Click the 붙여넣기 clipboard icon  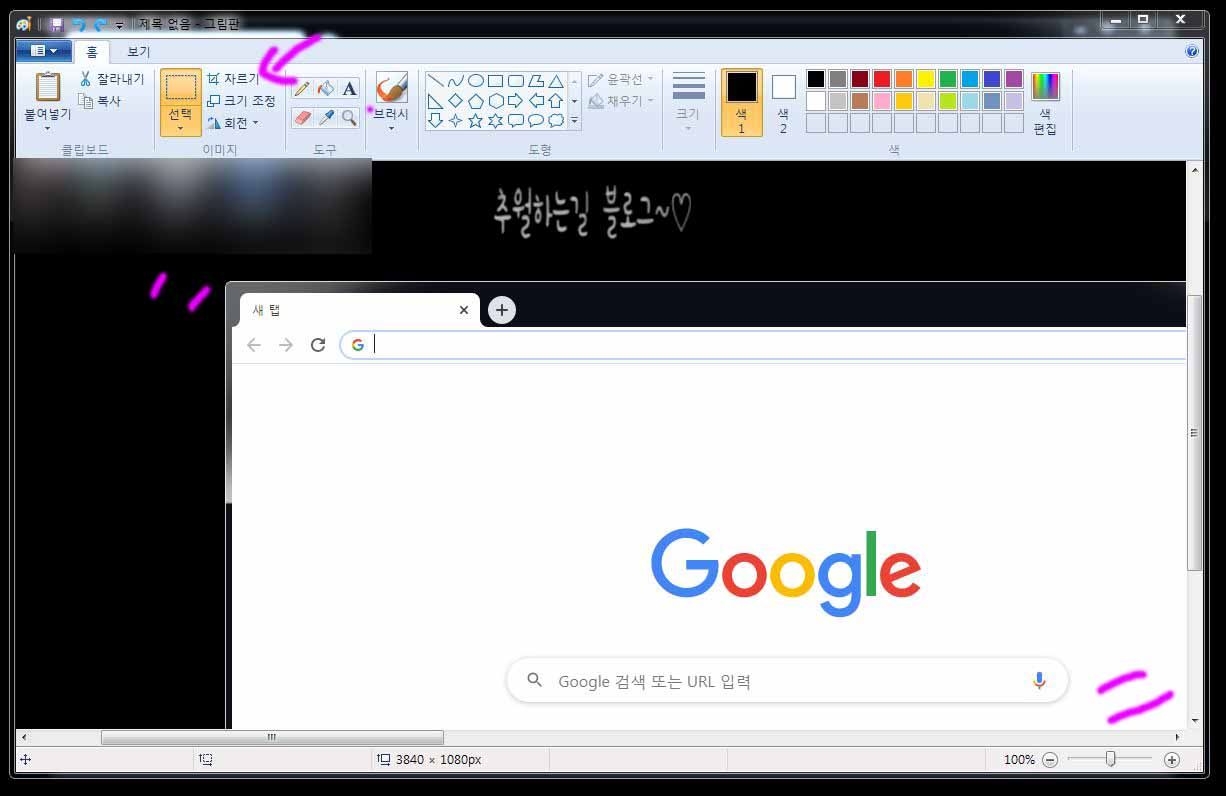click(x=47, y=88)
